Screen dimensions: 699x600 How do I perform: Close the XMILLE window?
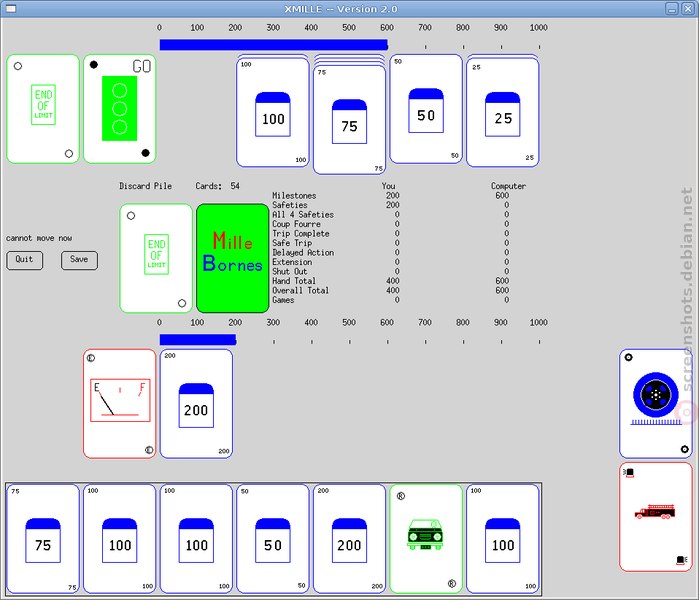688,9
